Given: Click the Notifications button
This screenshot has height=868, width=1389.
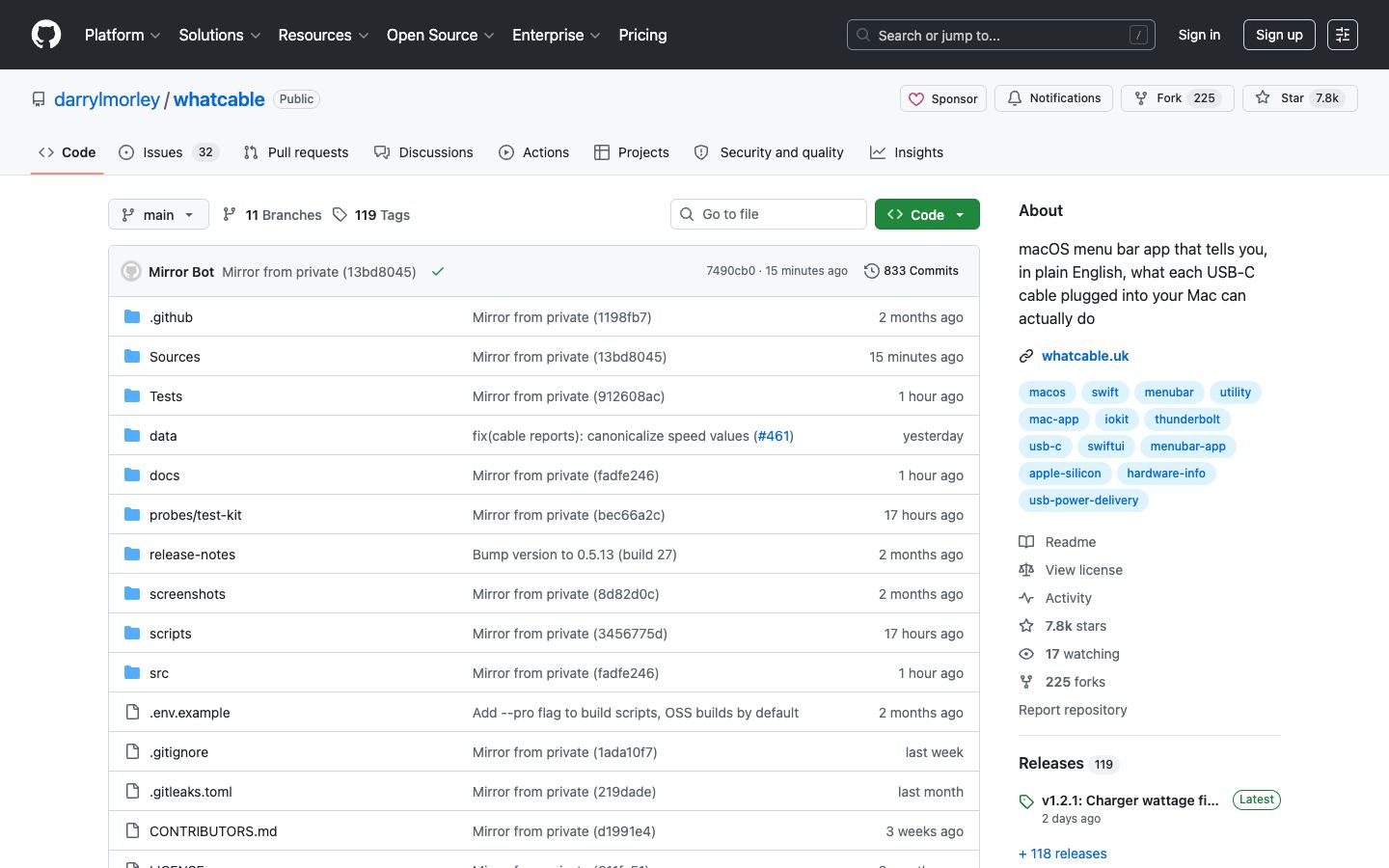Looking at the screenshot, I should [1053, 98].
